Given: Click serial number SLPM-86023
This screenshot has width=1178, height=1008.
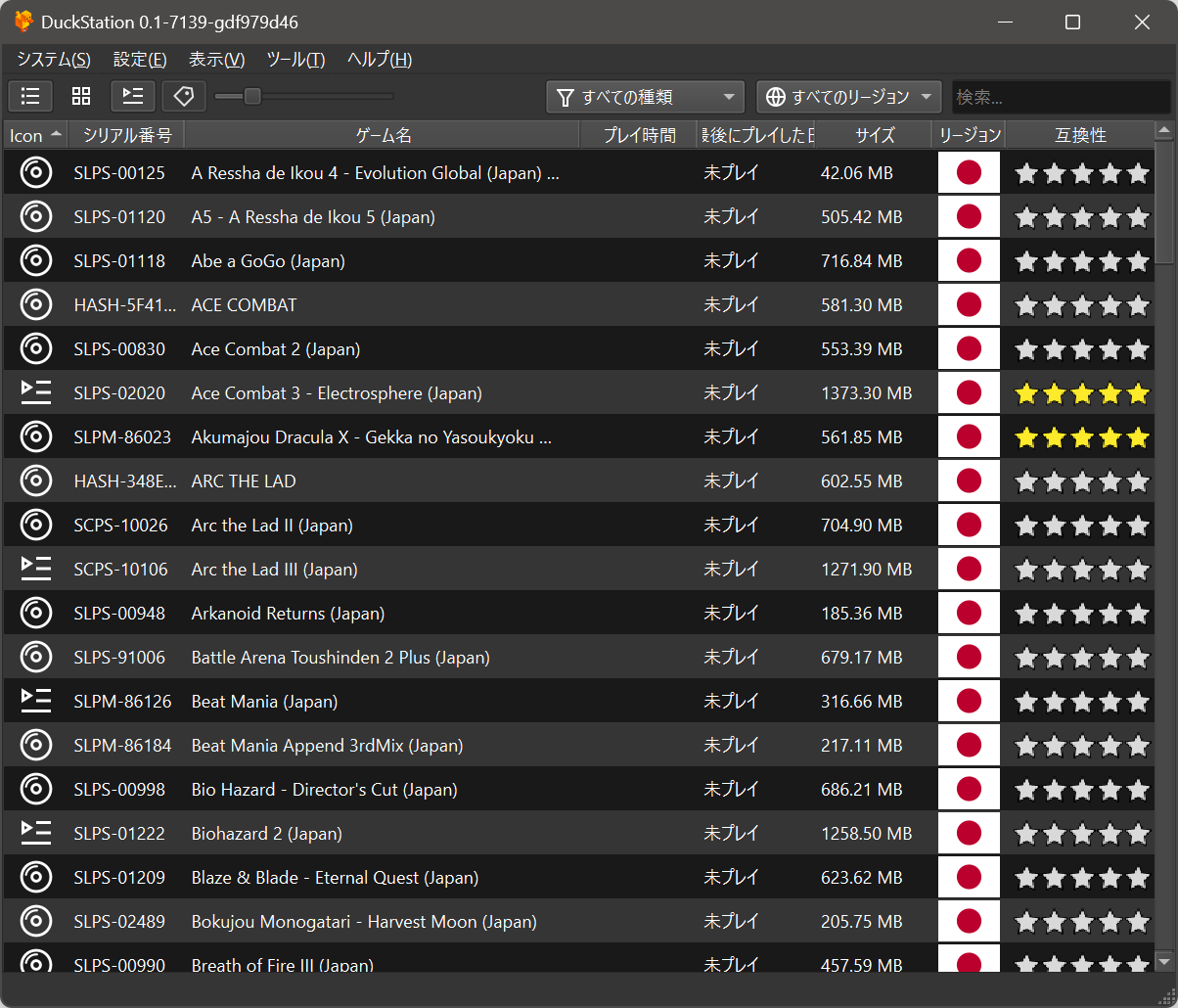Looking at the screenshot, I should click(x=122, y=437).
